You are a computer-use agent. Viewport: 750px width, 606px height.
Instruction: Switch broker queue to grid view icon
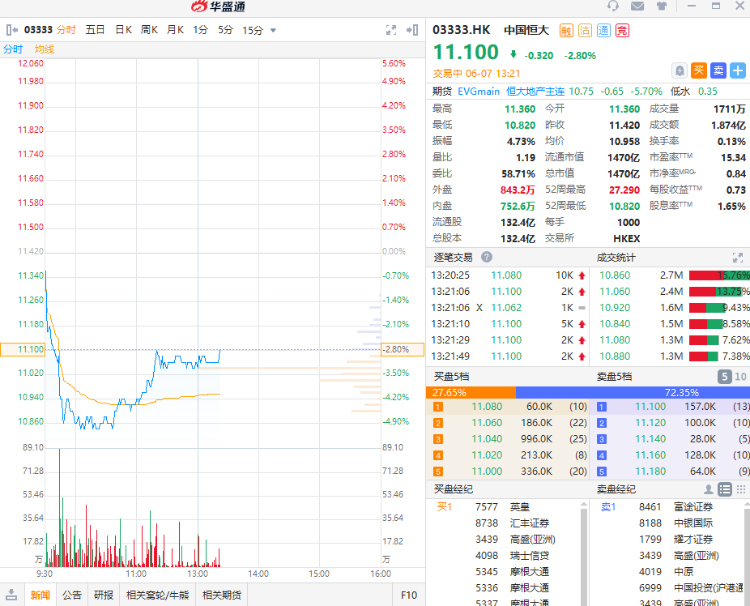741,489
